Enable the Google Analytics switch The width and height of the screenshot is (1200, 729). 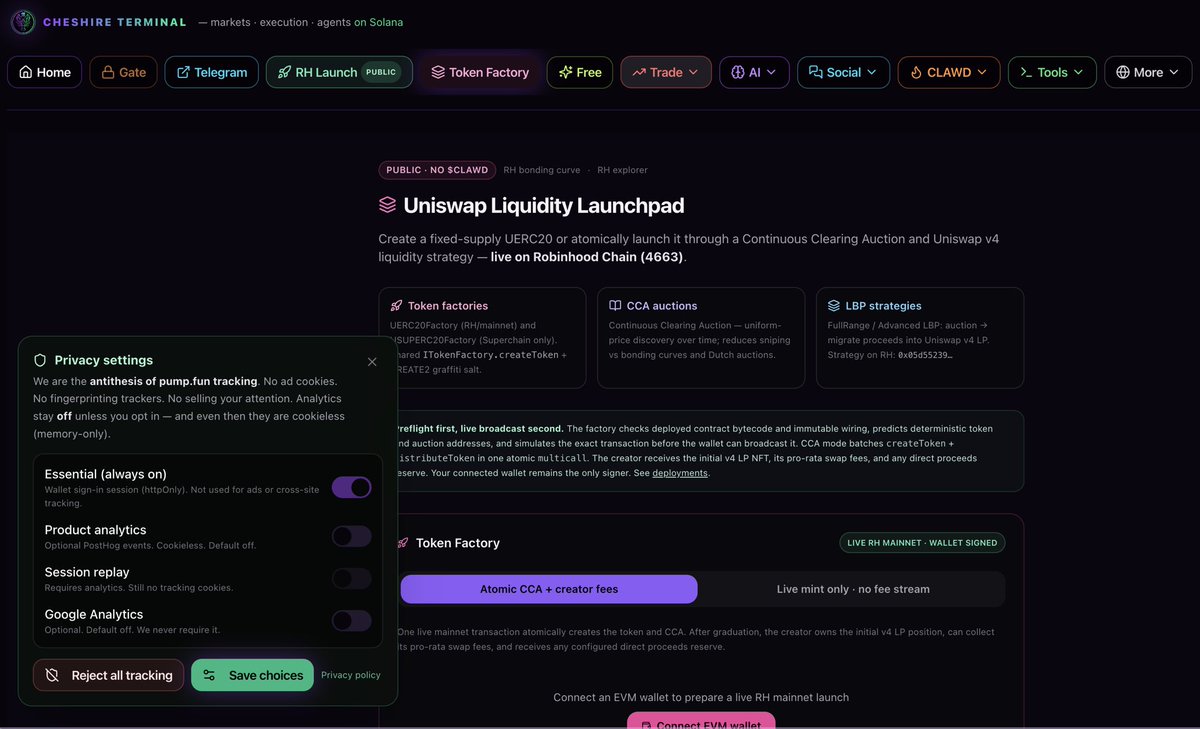tap(352, 621)
